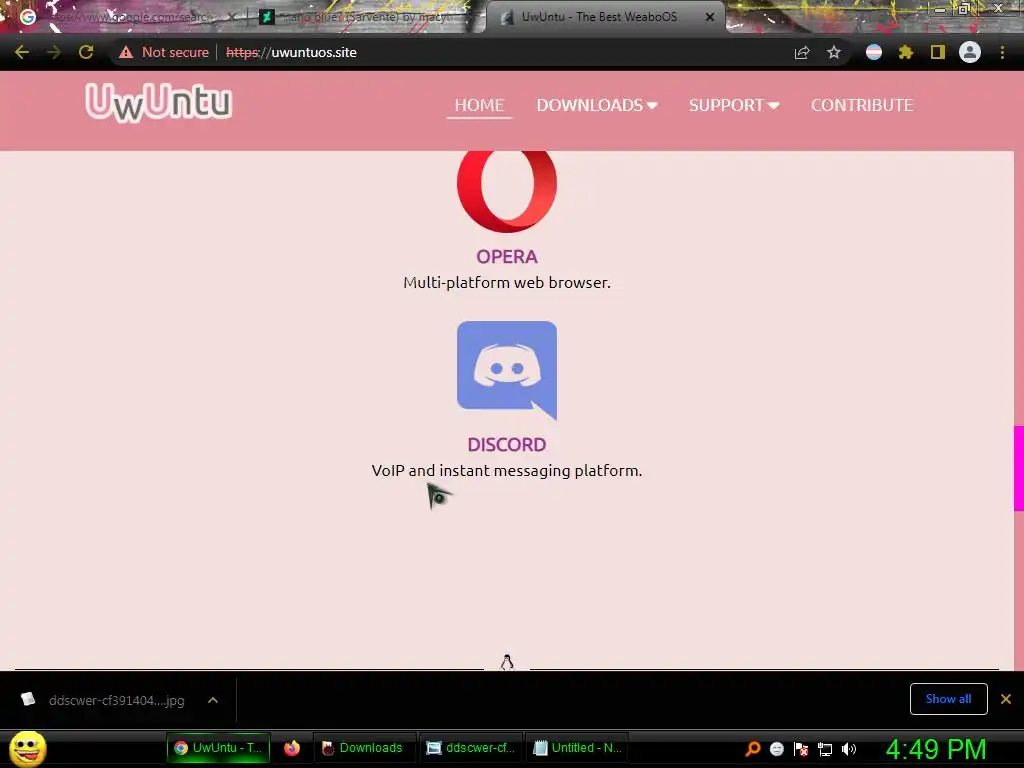Switch to Downloads taskbar window
This screenshot has width=1024, height=768.
(x=364, y=748)
